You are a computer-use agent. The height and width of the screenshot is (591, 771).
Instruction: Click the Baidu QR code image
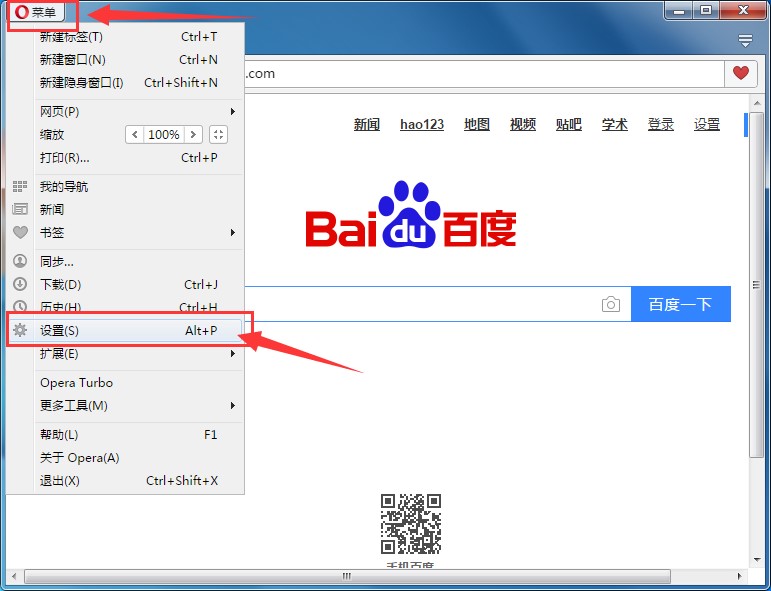[411, 524]
